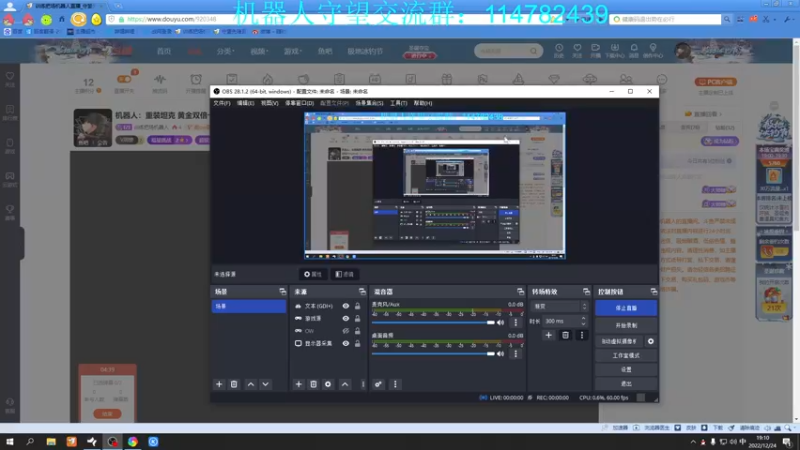Open the Windows Start button
Viewport: 800px width, 450px height.
10,442
